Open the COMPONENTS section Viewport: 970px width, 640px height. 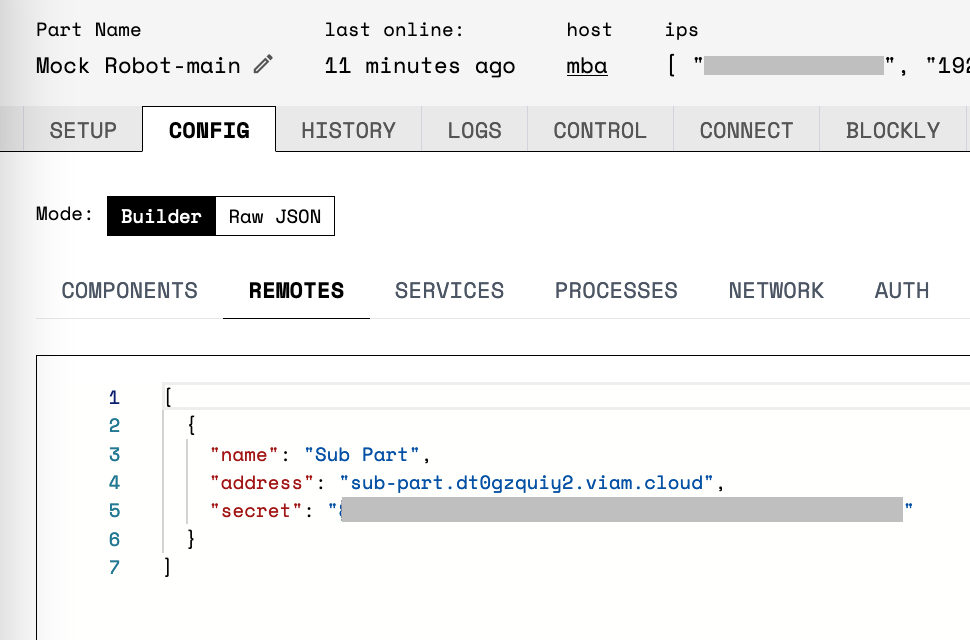click(129, 291)
